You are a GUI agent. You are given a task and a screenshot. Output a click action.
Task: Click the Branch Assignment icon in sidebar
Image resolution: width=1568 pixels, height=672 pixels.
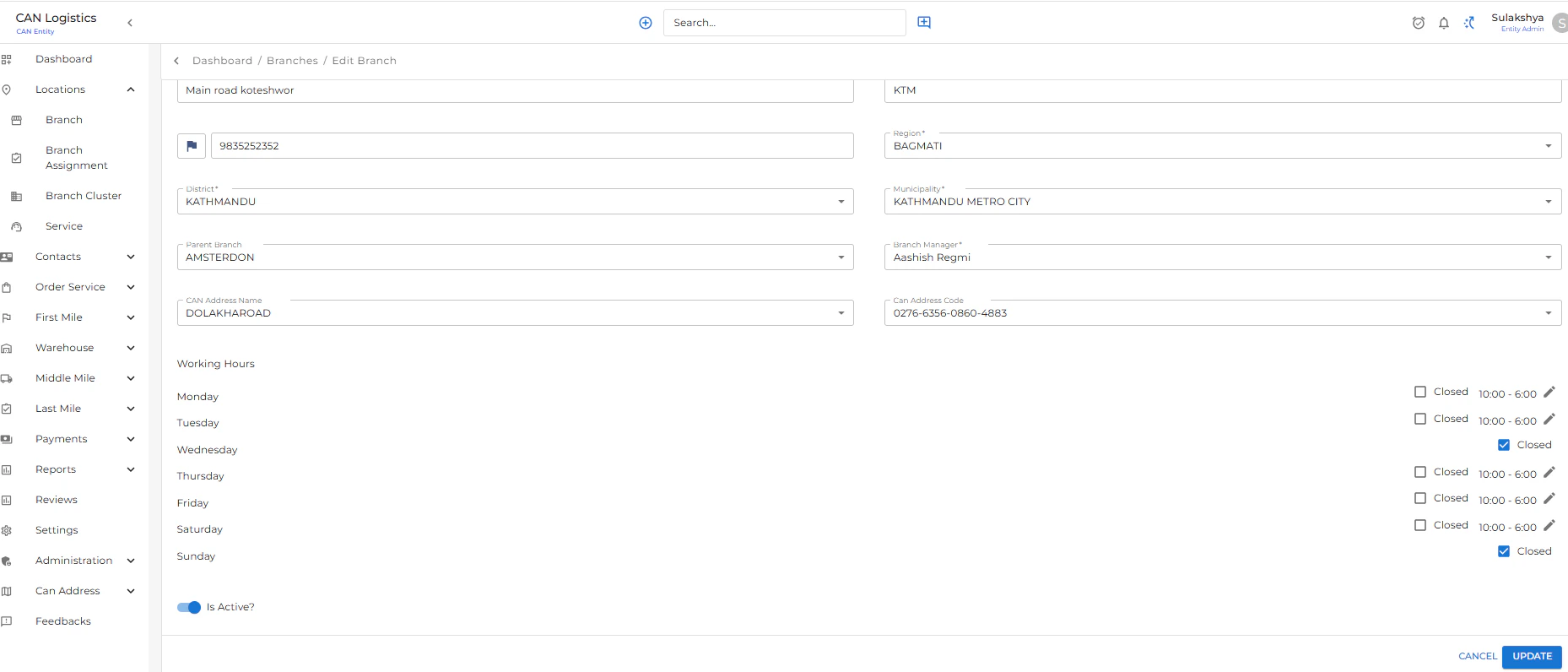click(16, 158)
